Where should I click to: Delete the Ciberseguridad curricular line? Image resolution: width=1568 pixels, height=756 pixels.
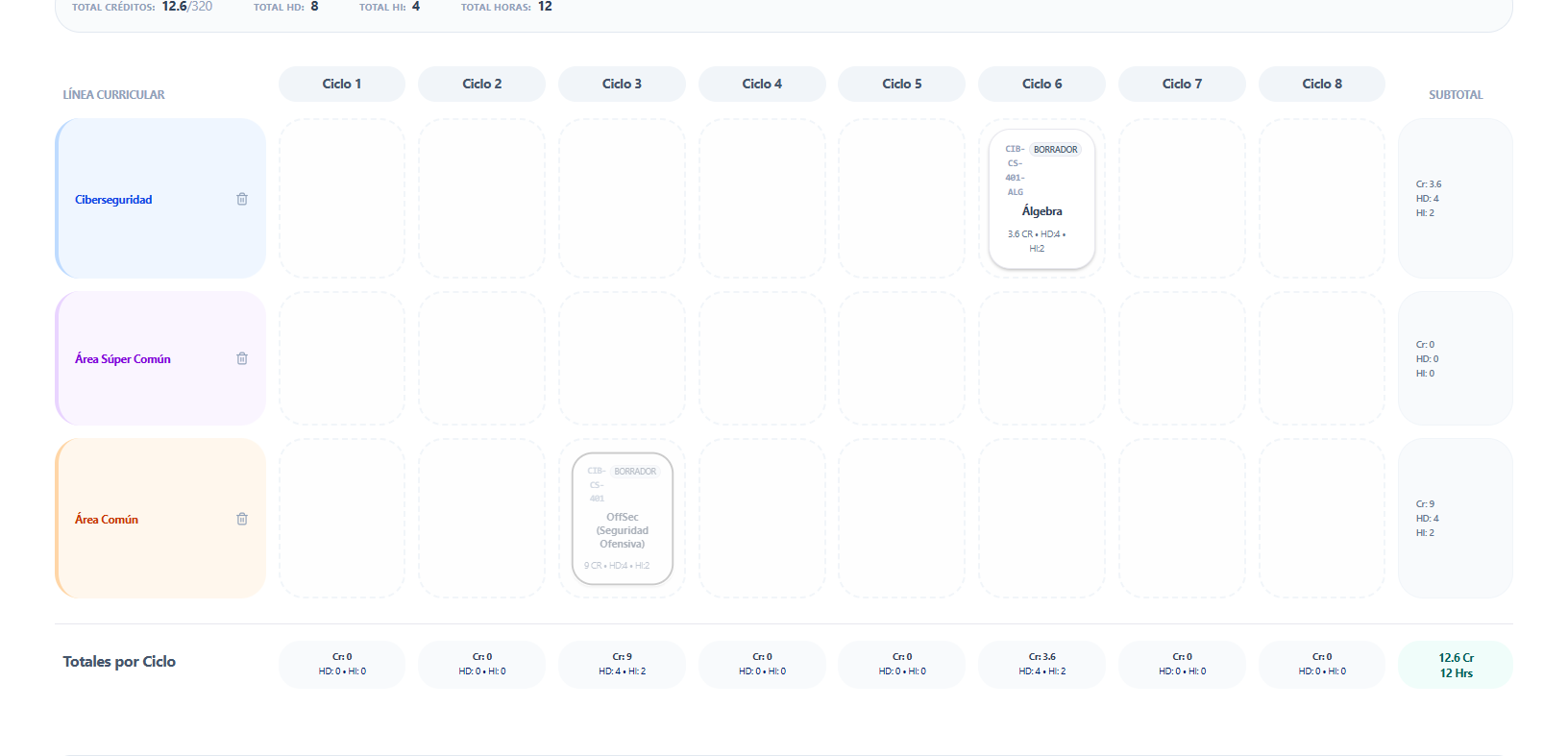pos(242,199)
